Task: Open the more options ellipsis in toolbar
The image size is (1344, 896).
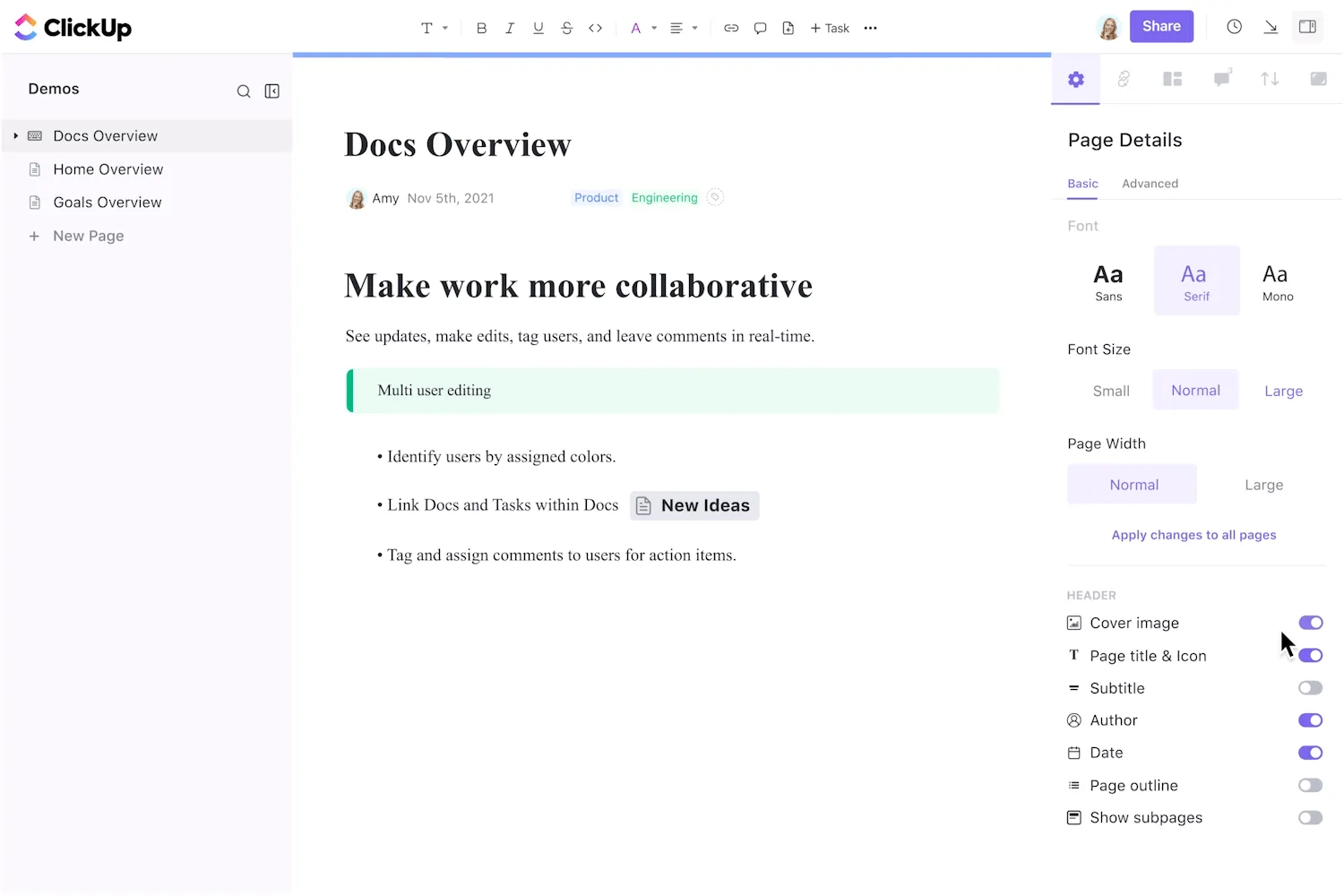Action: 870,28
